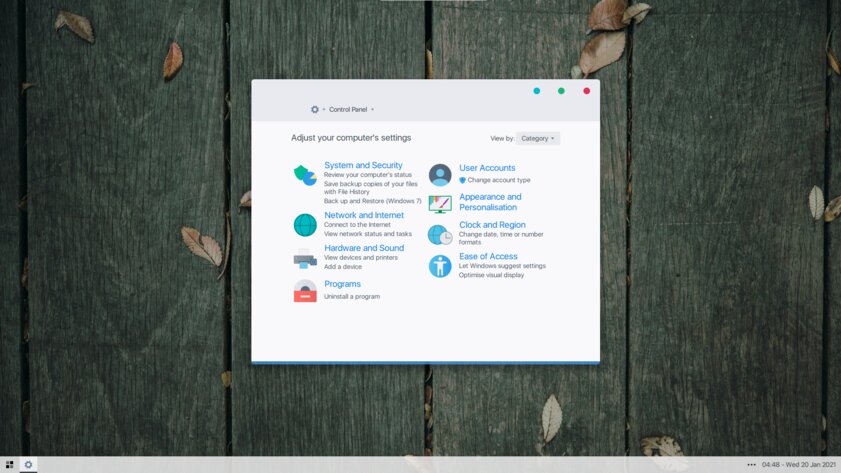841x473 pixels.
Task: Click the Appearance and Personalisation monitor icon
Action: tap(440, 204)
